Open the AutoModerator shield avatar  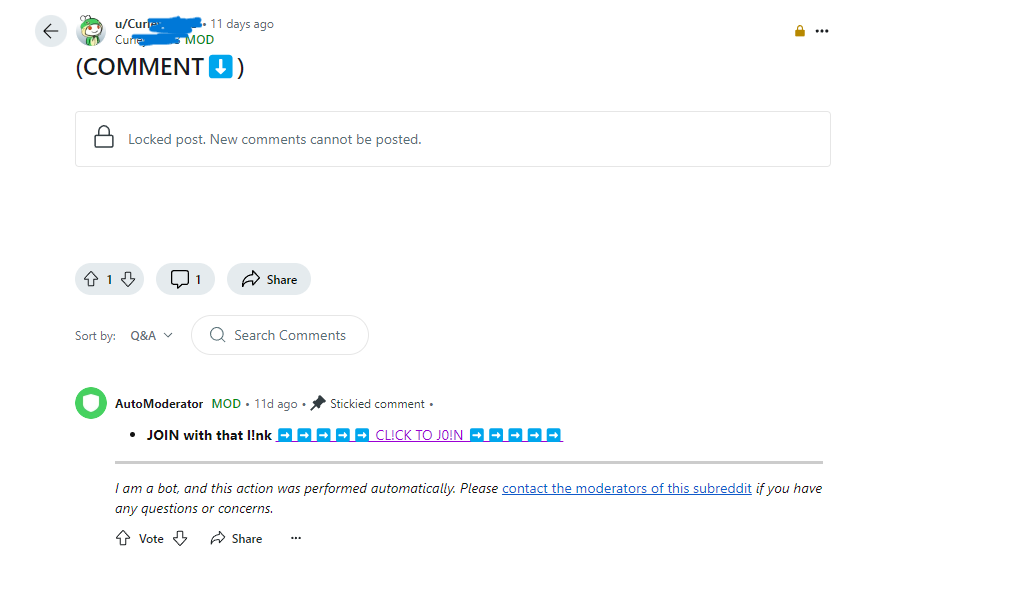coord(91,403)
